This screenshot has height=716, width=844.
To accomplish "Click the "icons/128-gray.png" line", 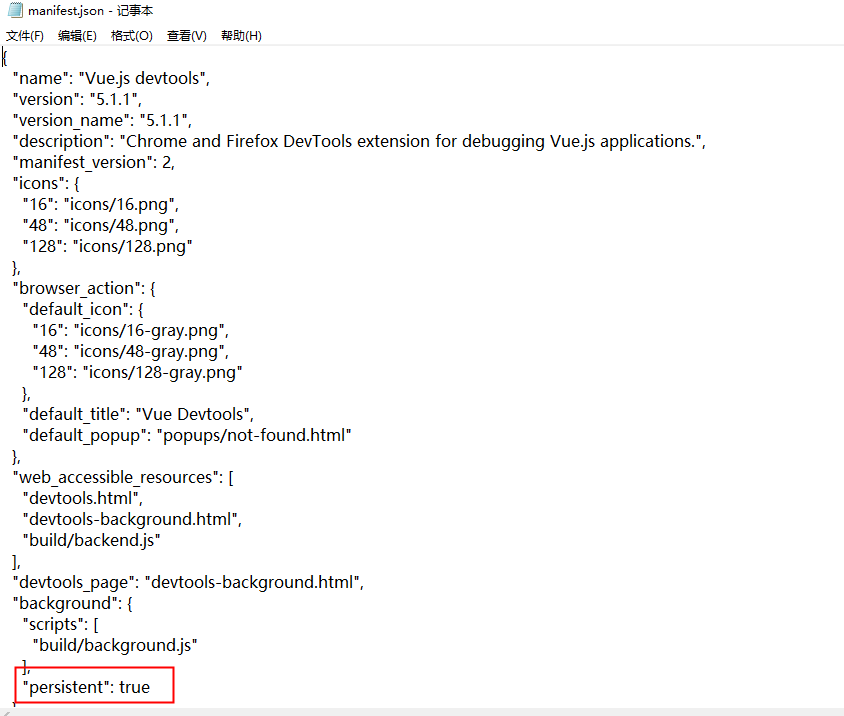I will [137, 373].
